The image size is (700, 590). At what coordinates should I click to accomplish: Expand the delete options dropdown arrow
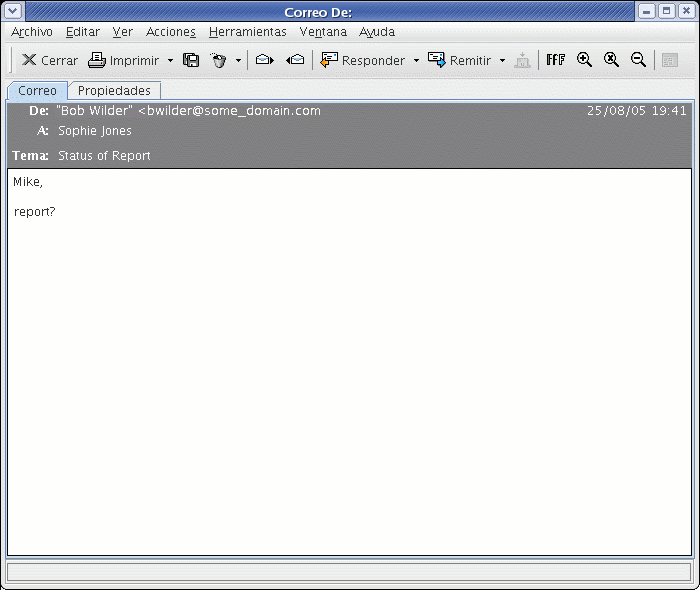click(x=238, y=60)
